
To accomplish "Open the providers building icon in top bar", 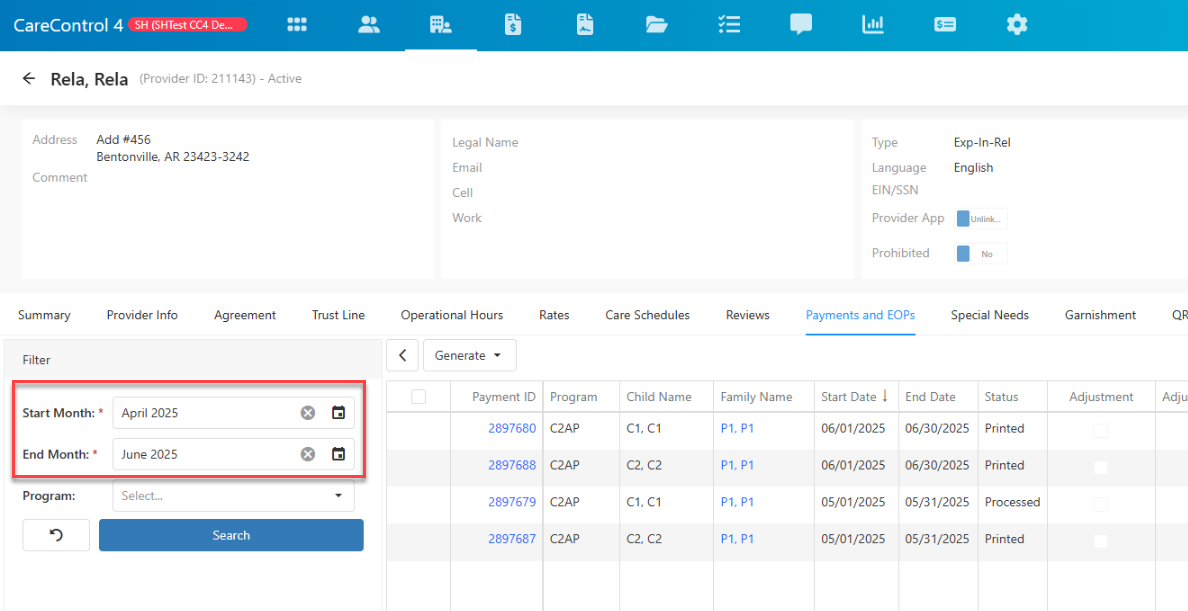I will 441,25.
